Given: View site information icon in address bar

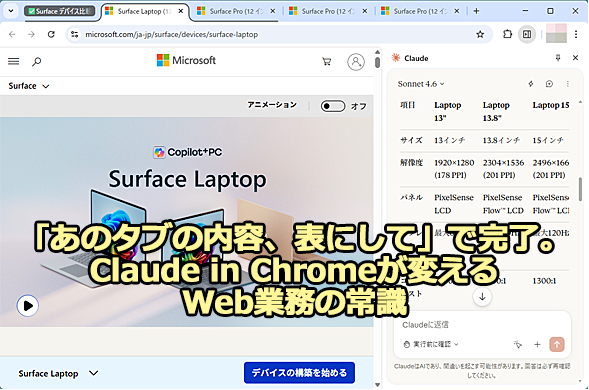Looking at the screenshot, I should [75, 35].
